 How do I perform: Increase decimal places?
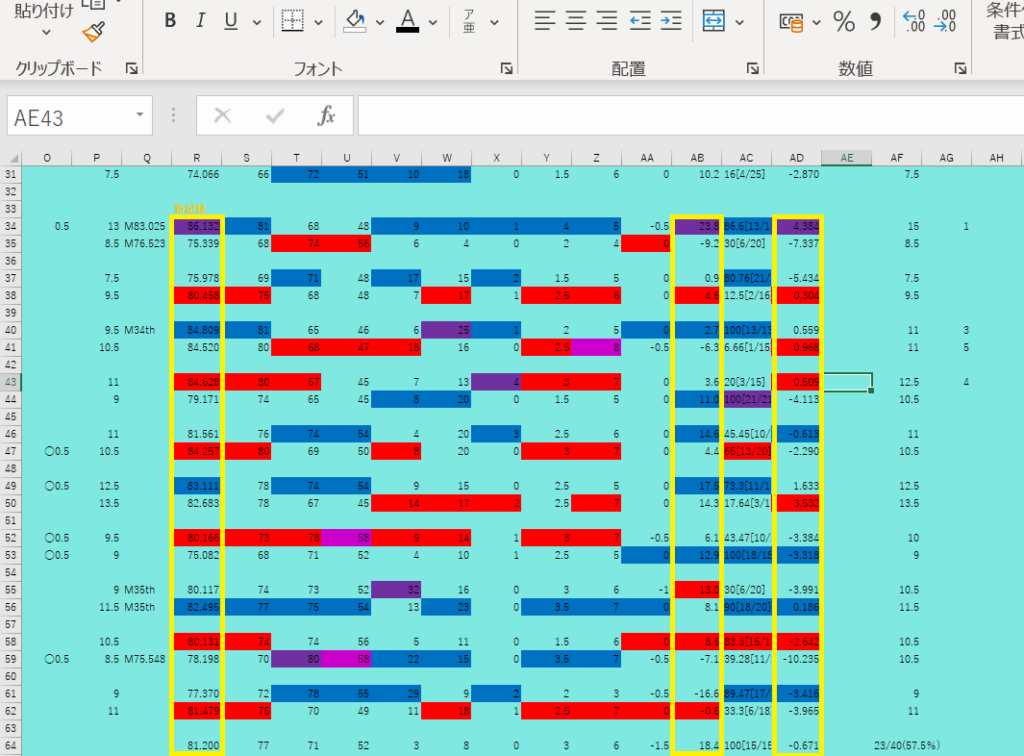coord(914,21)
